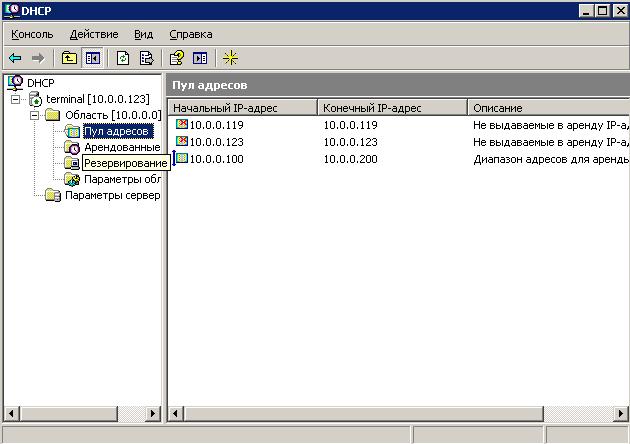The image size is (630, 444).
Task: Open the Справка menu
Action: [x=191, y=34]
